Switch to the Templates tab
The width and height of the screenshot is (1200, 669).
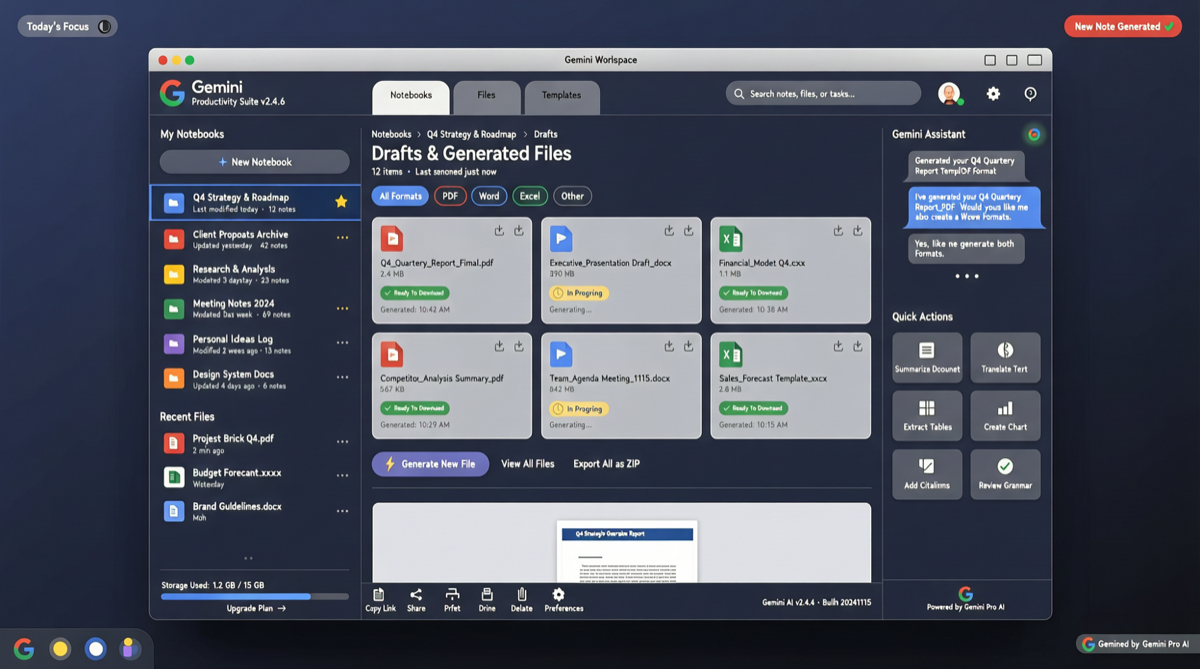[x=561, y=97]
